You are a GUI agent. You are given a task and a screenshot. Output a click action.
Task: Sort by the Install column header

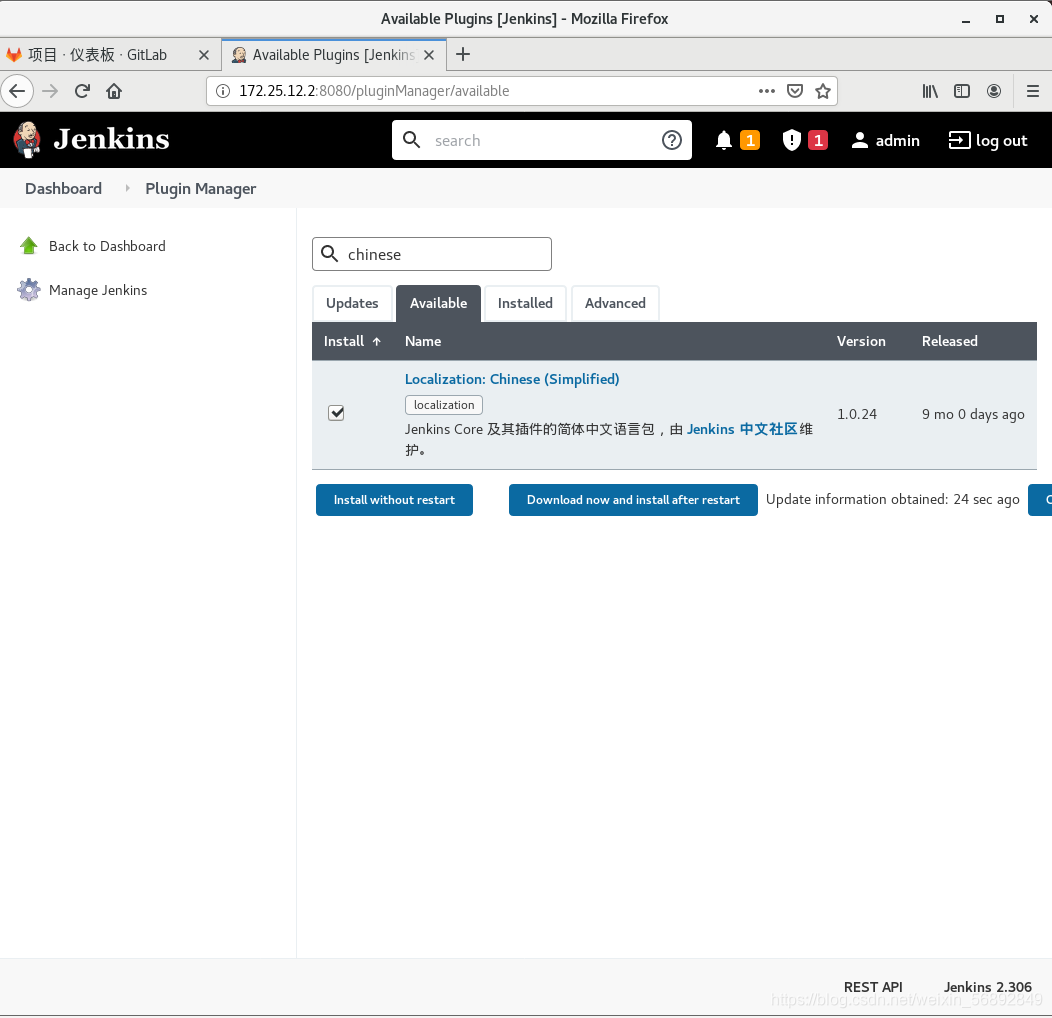click(x=352, y=341)
